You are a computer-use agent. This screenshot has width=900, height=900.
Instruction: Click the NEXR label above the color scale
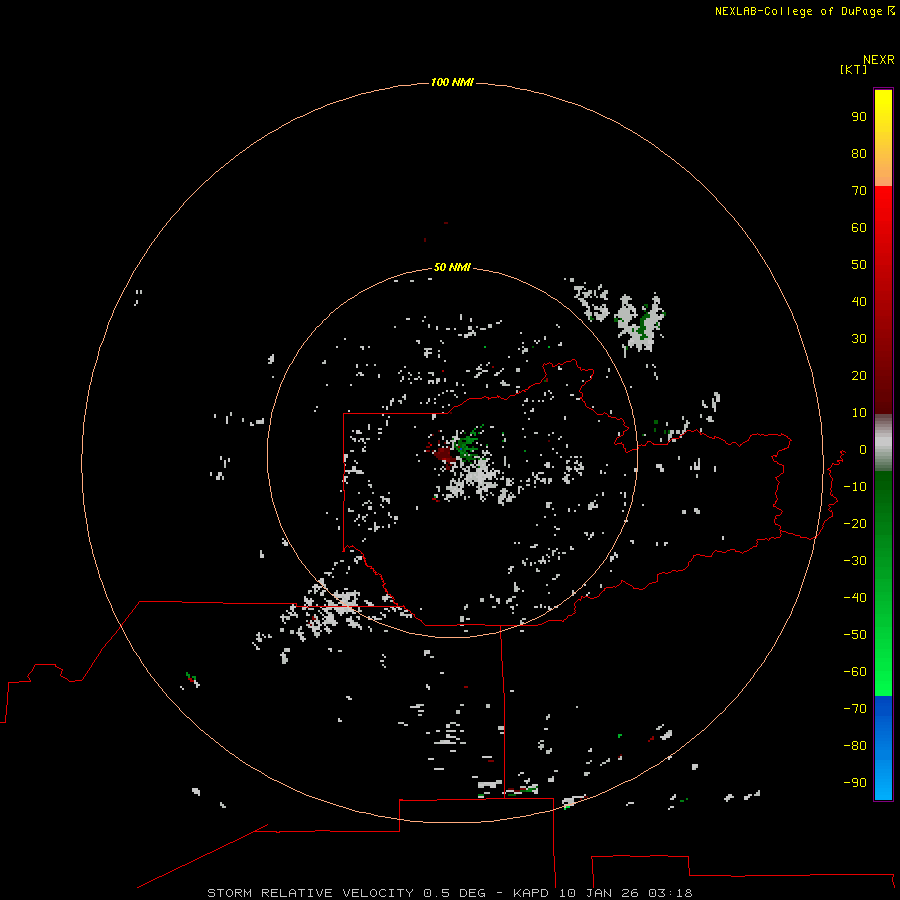tap(878, 60)
